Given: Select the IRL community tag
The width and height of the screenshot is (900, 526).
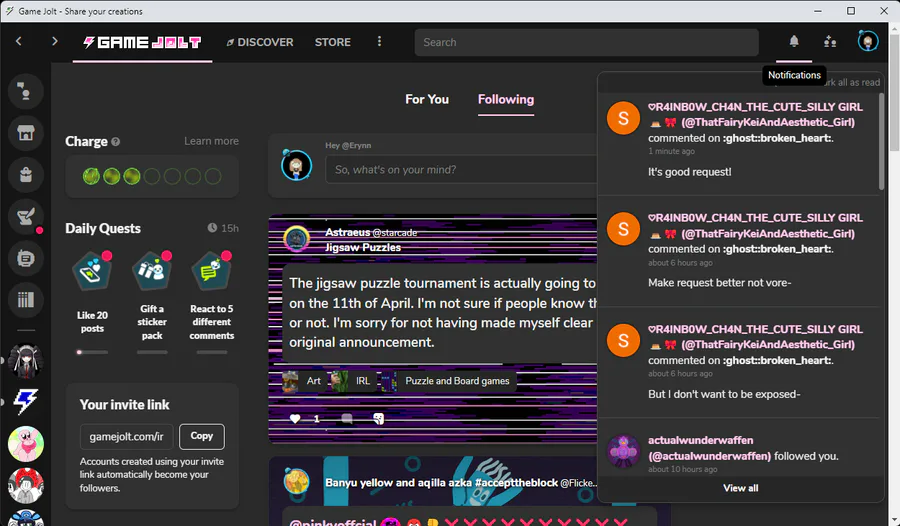Looking at the screenshot, I should (351, 381).
